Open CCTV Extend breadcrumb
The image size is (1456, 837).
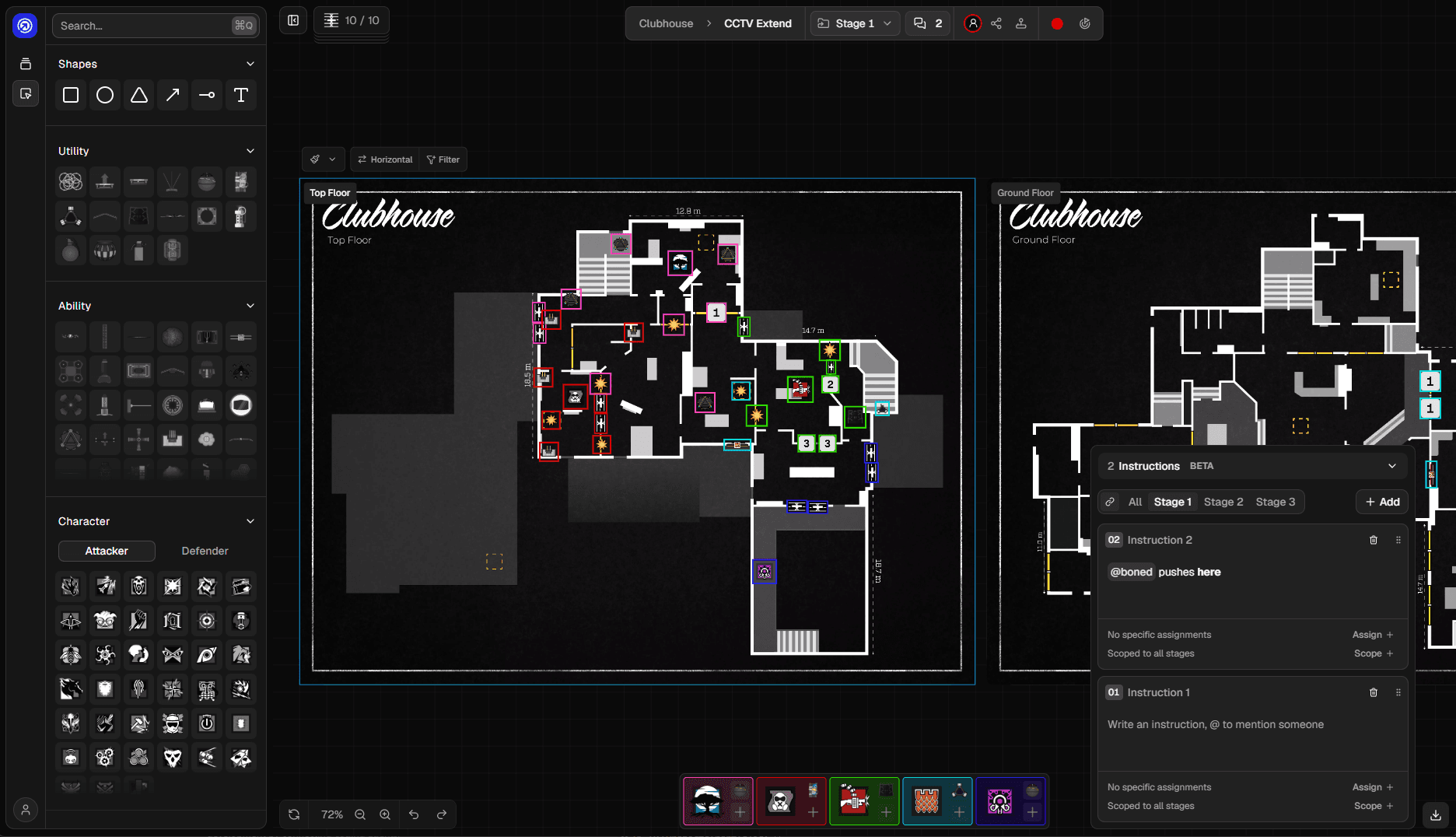pos(758,23)
